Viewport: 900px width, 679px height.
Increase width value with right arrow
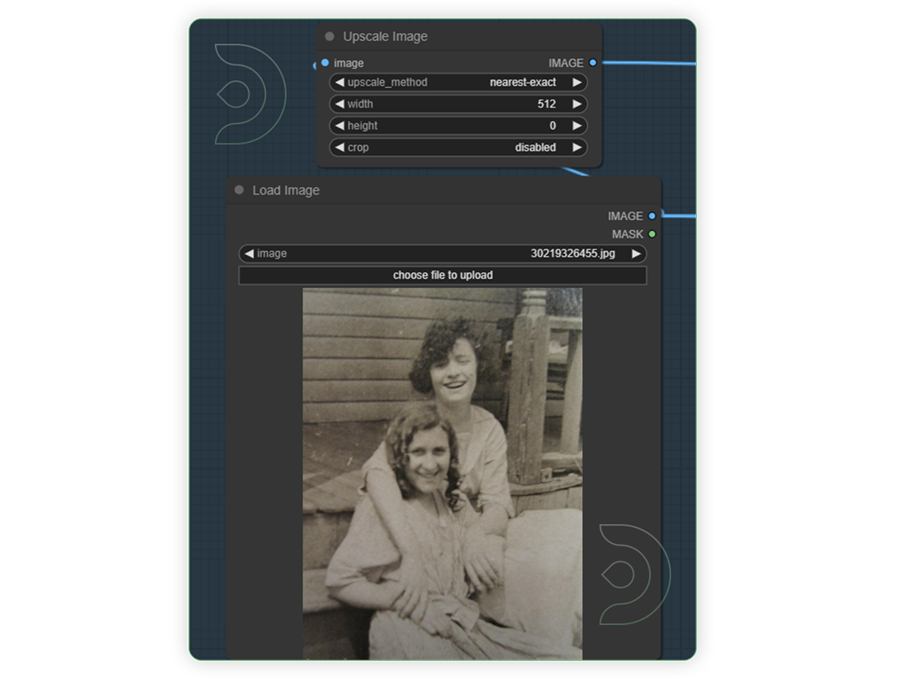click(x=577, y=104)
